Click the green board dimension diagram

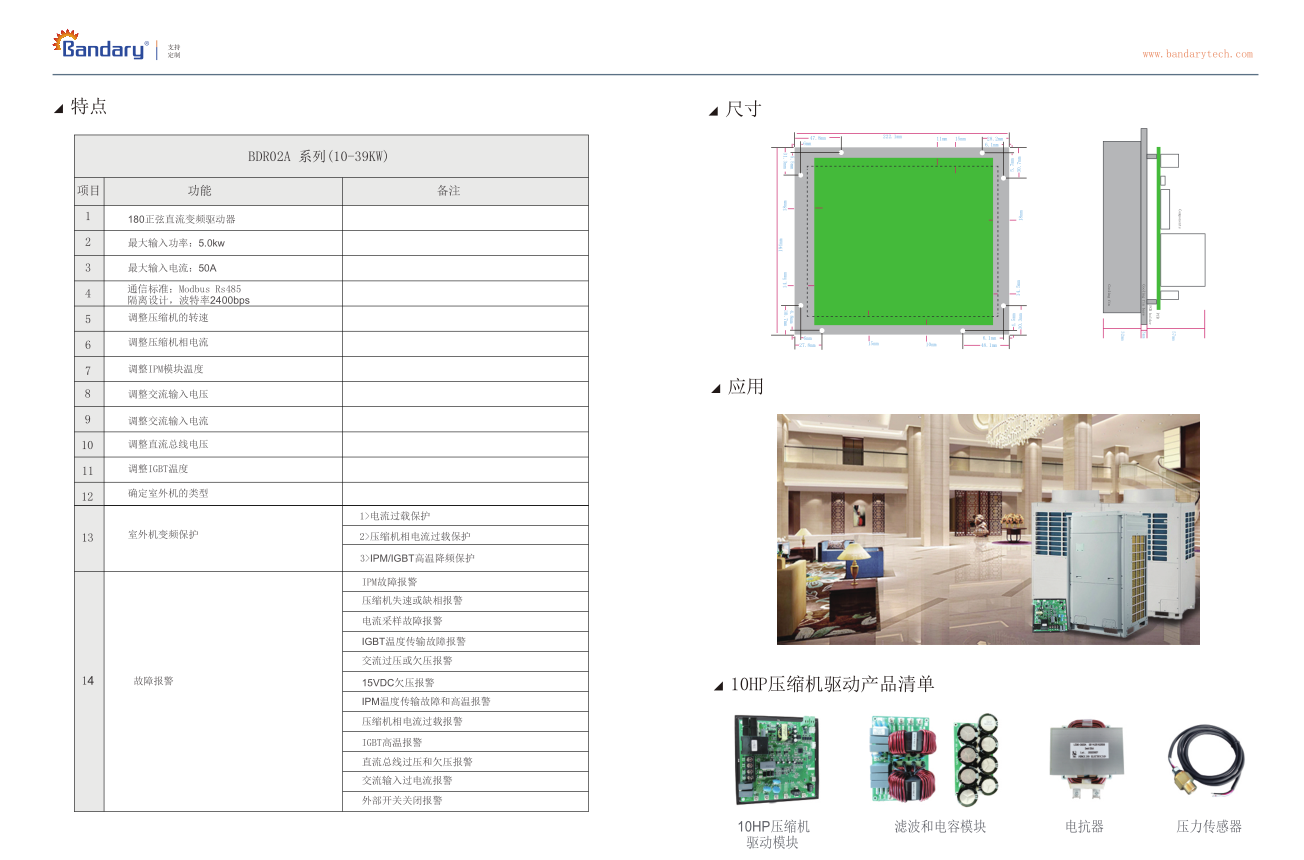(x=903, y=241)
